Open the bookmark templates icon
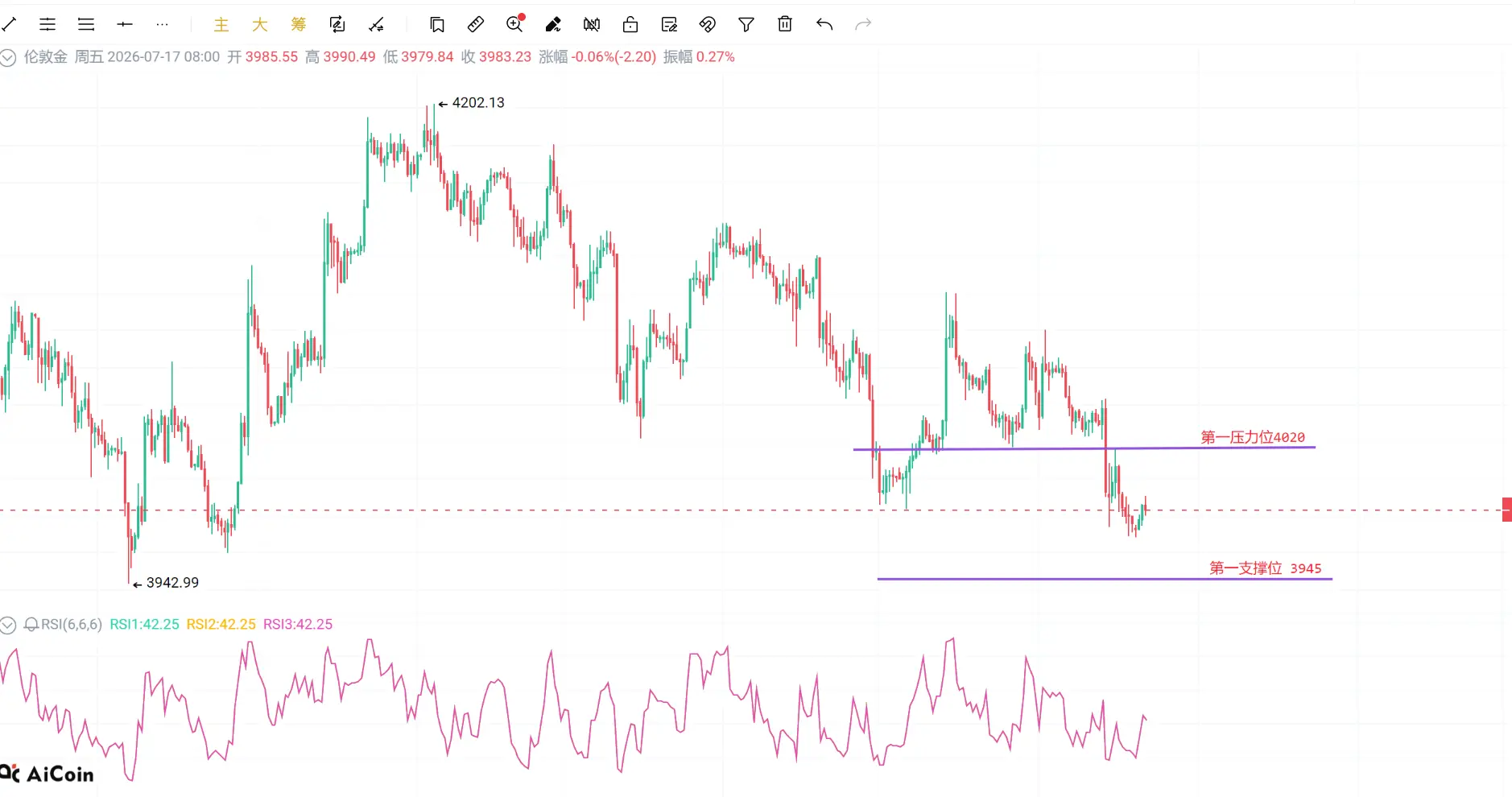 tap(437, 25)
